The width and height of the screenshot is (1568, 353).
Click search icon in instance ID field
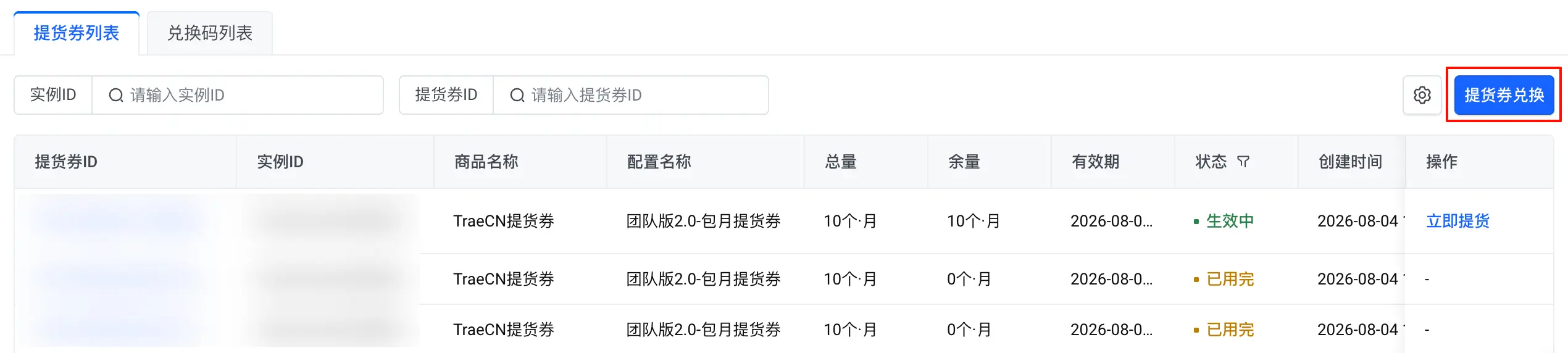[x=116, y=95]
